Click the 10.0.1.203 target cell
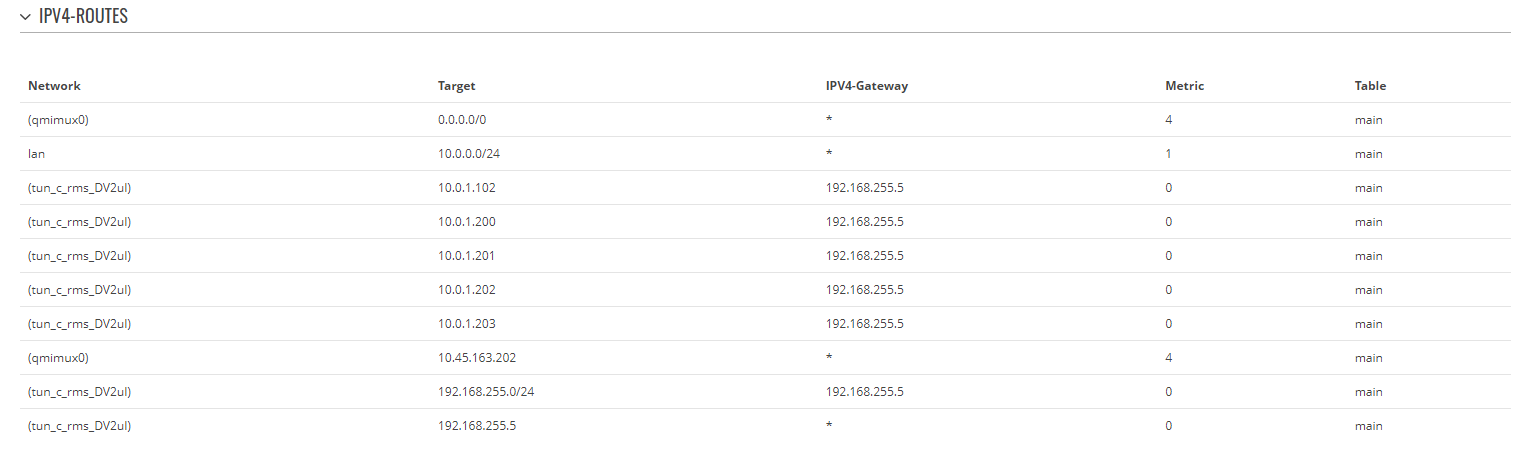 [467, 324]
